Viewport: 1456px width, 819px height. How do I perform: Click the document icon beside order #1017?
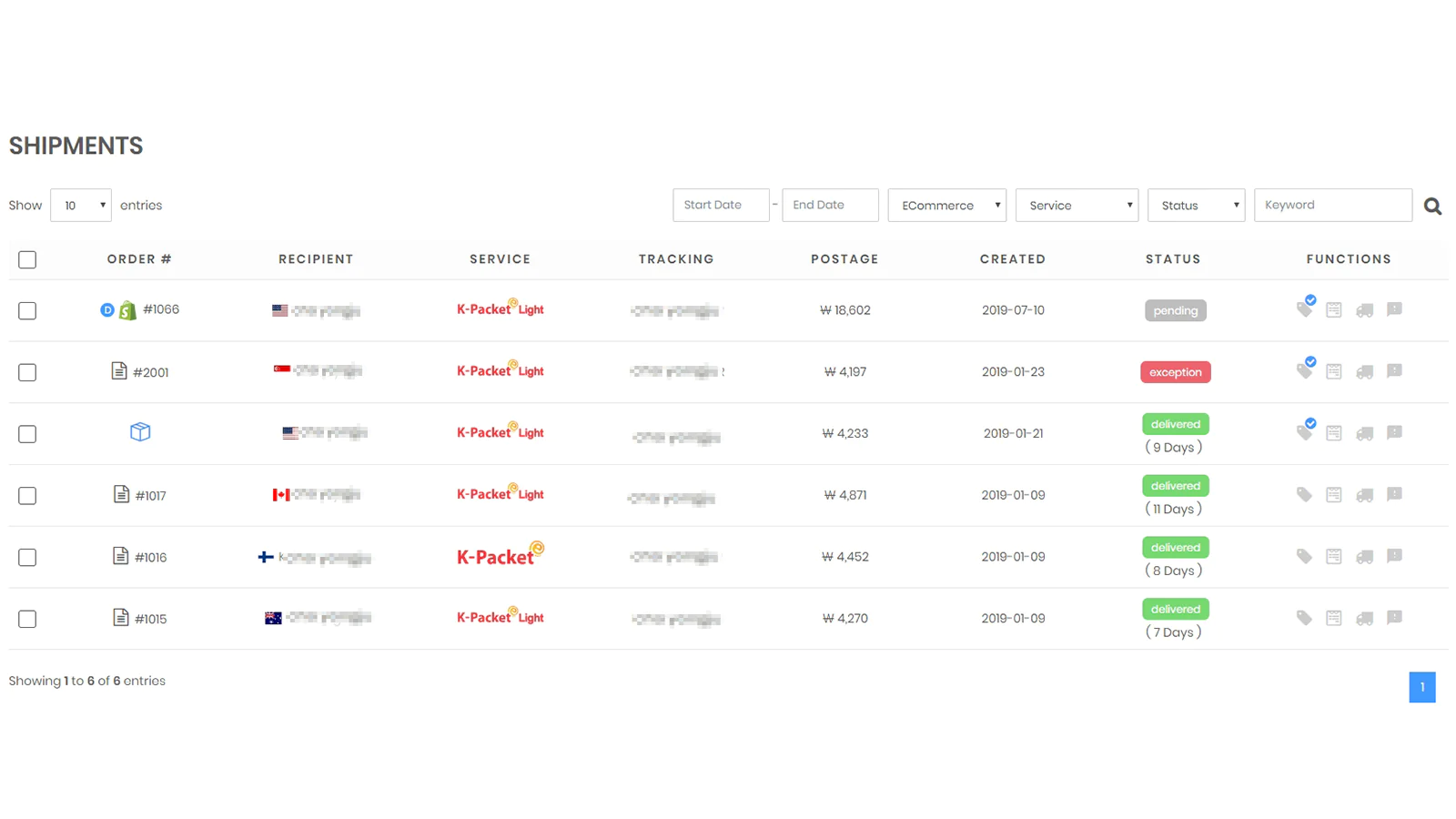click(121, 494)
